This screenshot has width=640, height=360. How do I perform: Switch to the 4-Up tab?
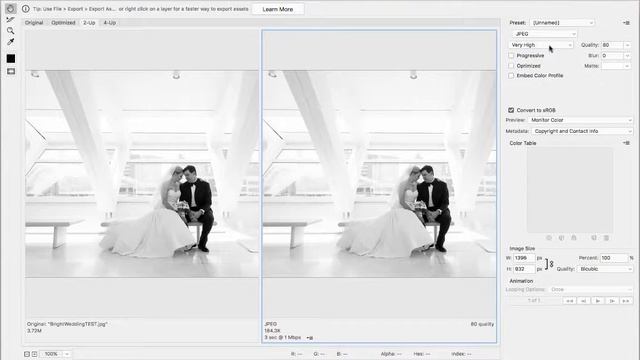click(x=109, y=23)
